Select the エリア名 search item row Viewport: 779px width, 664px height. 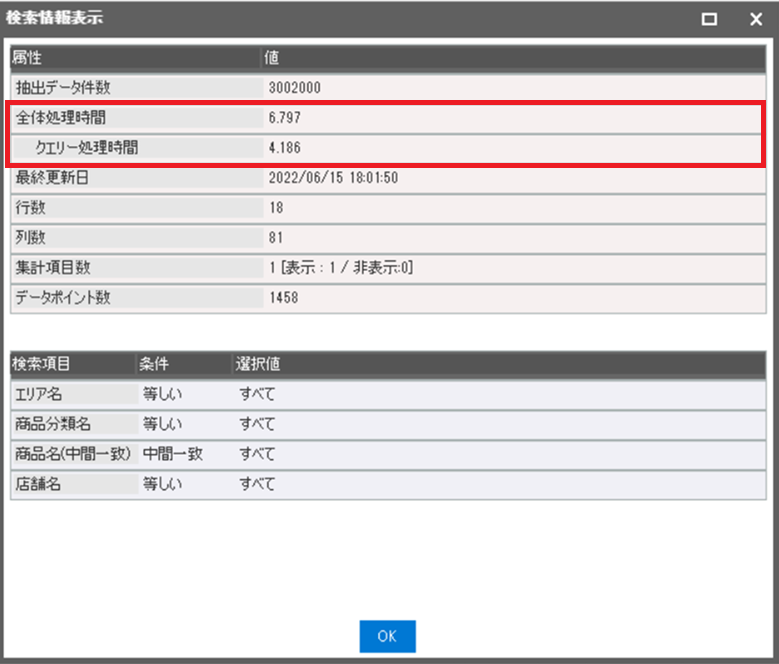click(x=39, y=393)
